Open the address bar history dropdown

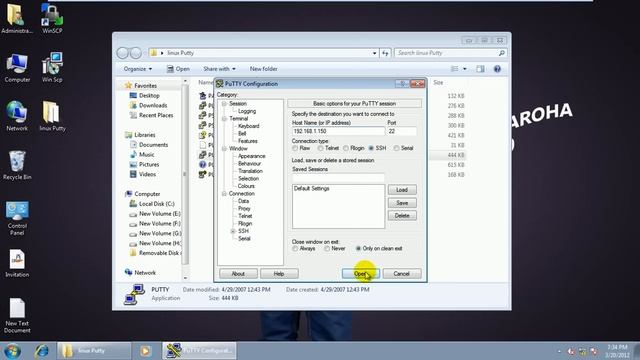click(x=374, y=53)
